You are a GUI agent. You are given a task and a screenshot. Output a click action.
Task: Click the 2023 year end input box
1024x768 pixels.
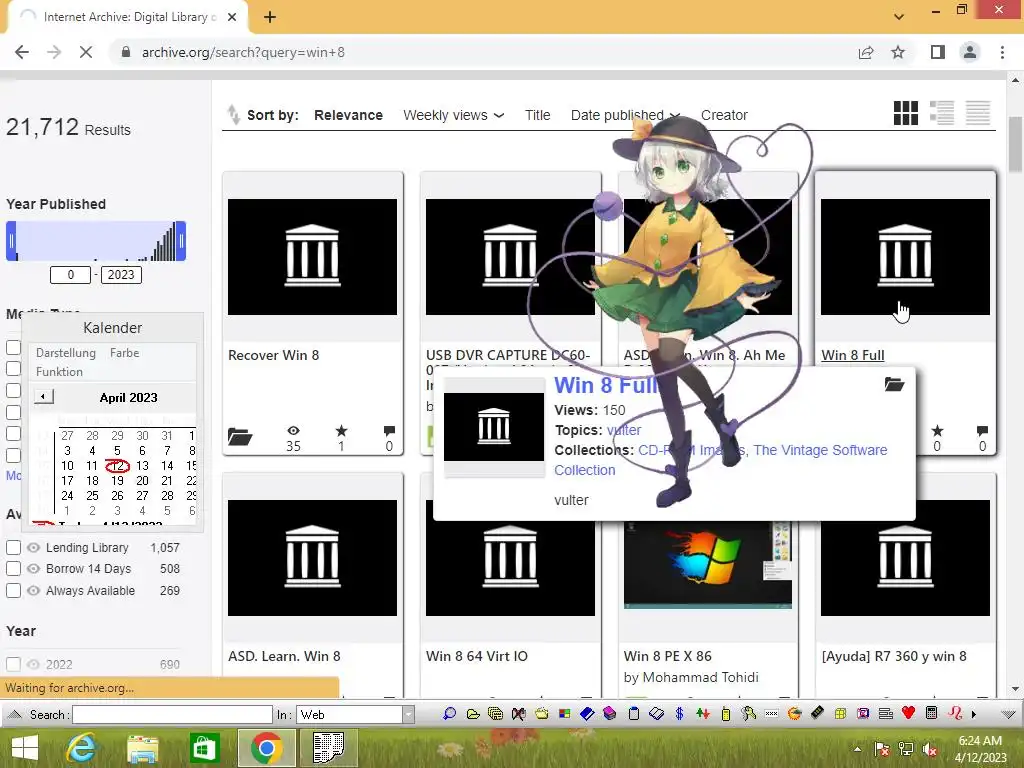(x=121, y=274)
